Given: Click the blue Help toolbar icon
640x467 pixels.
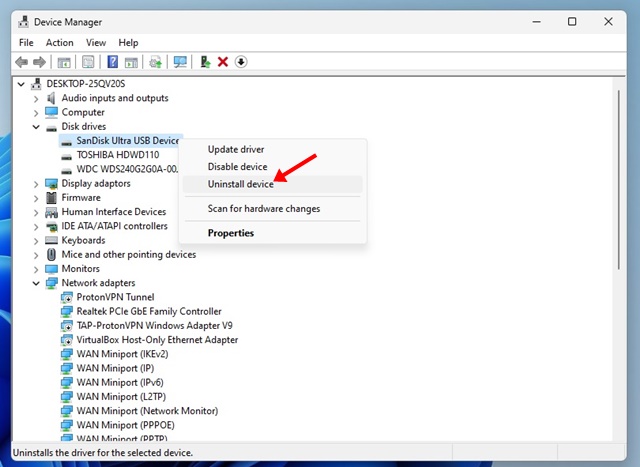Looking at the screenshot, I should (x=113, y=62).
